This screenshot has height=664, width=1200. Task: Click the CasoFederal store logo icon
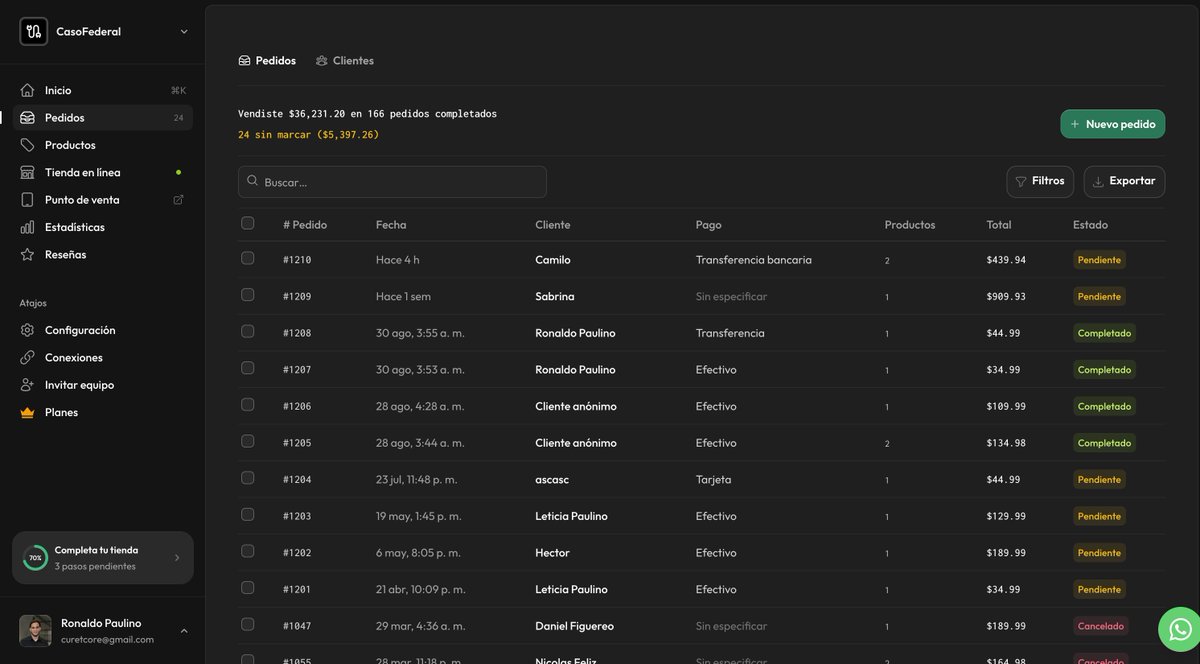click(x=33, y=31)
